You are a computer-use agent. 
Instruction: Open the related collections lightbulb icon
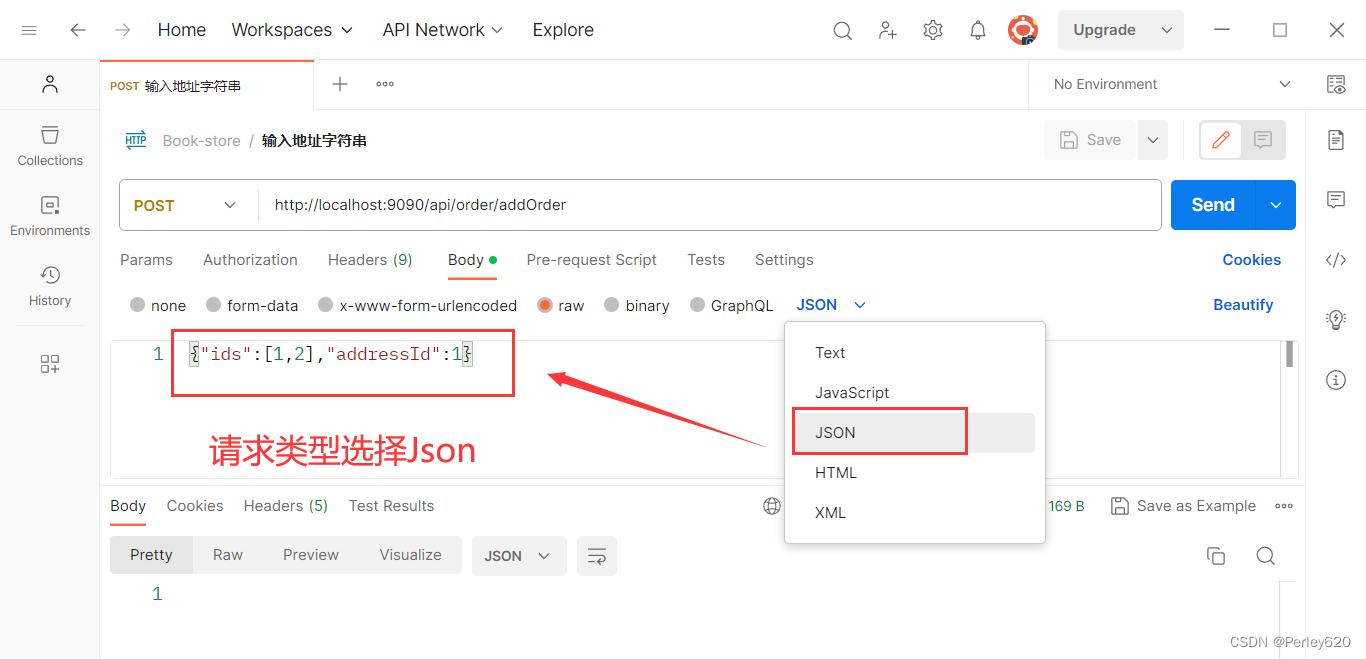[x=1336, y=320]
